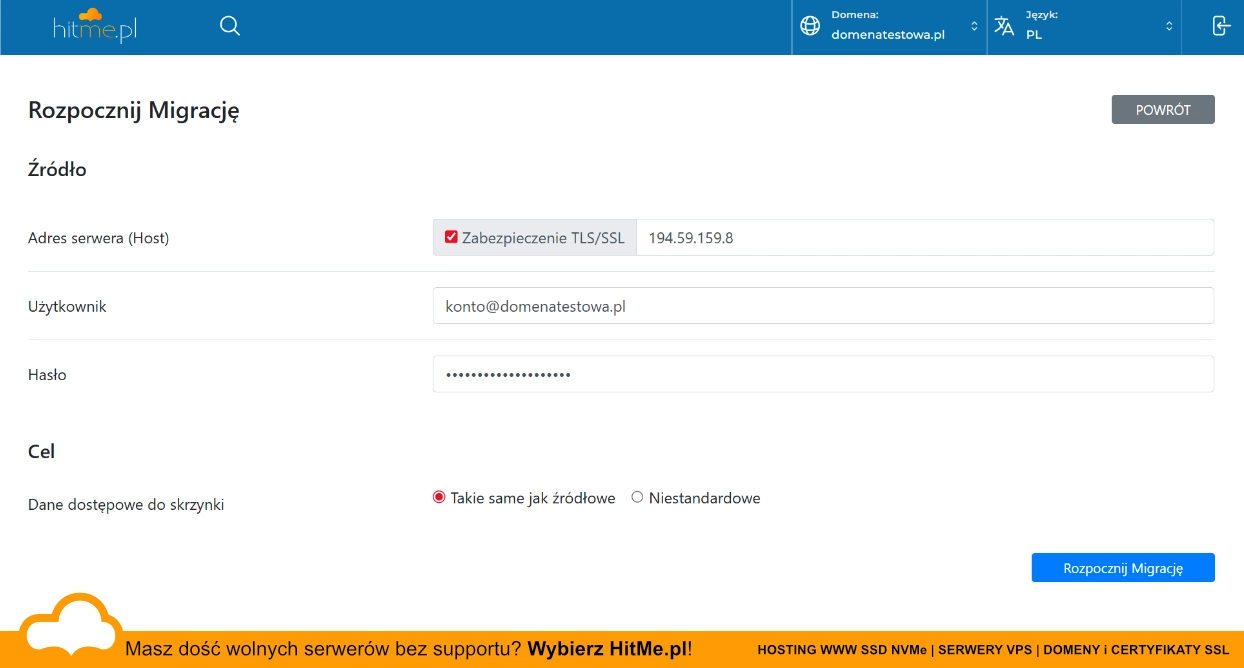This screenshot has width=1244, height=668.
Task: Click the server address field 194.59.159.8
Action: (x=925, y=238)
